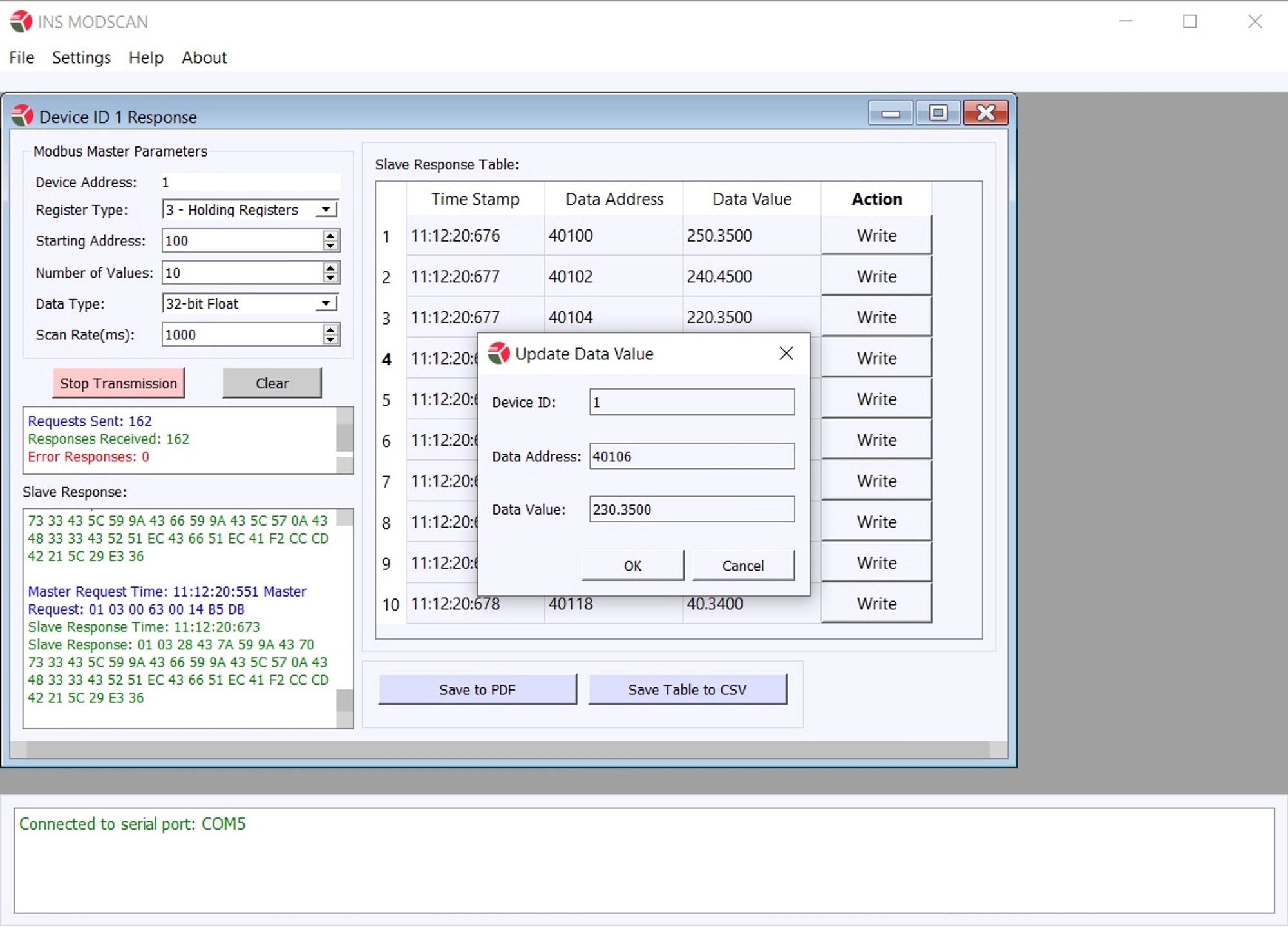Close the Device ID 1 Response child window
This screenshot has width=1288, height=927.
pyautogui.click(x=986, y=113)
